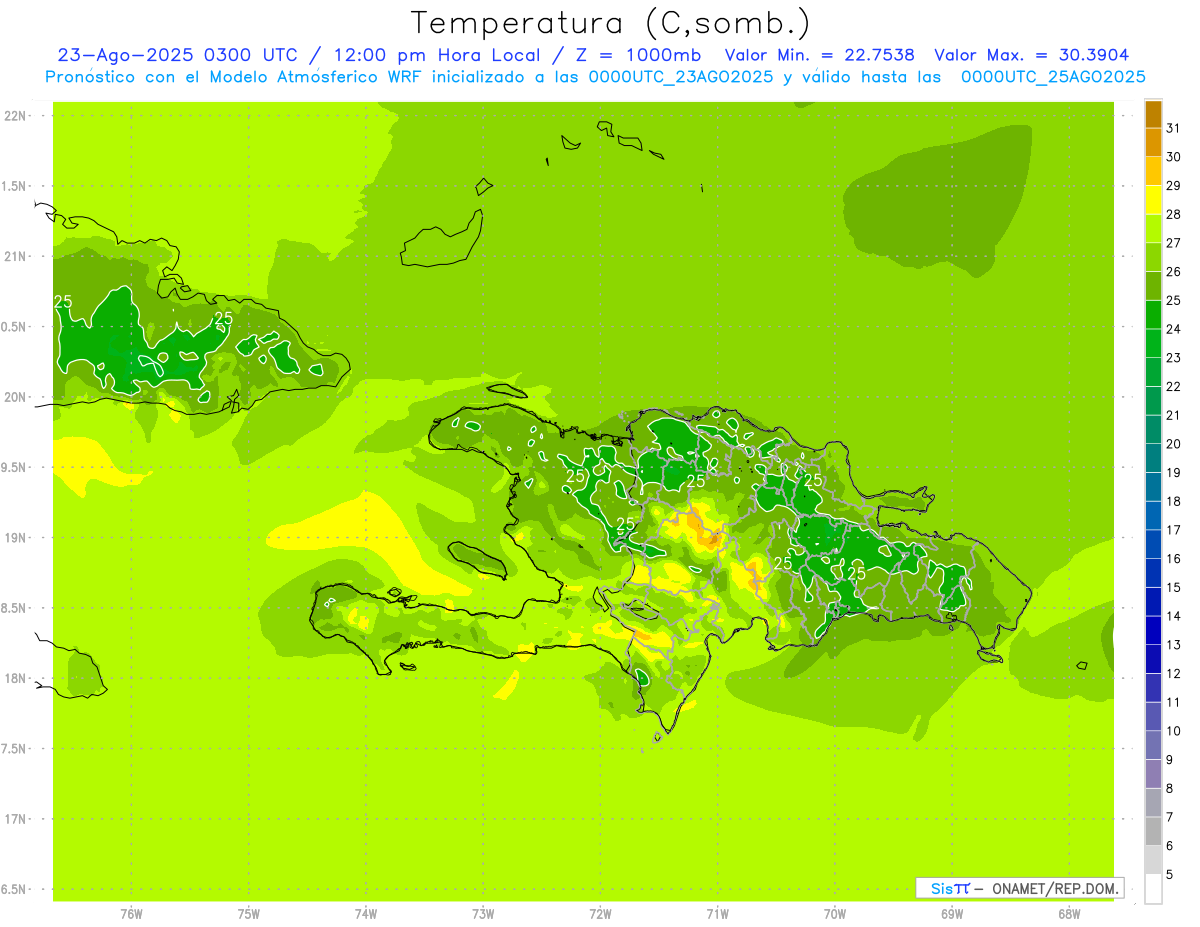The height and width of the screenshot is (927, 1200).
Task: Click the '19N' latitude label
Action: [15, 537]
